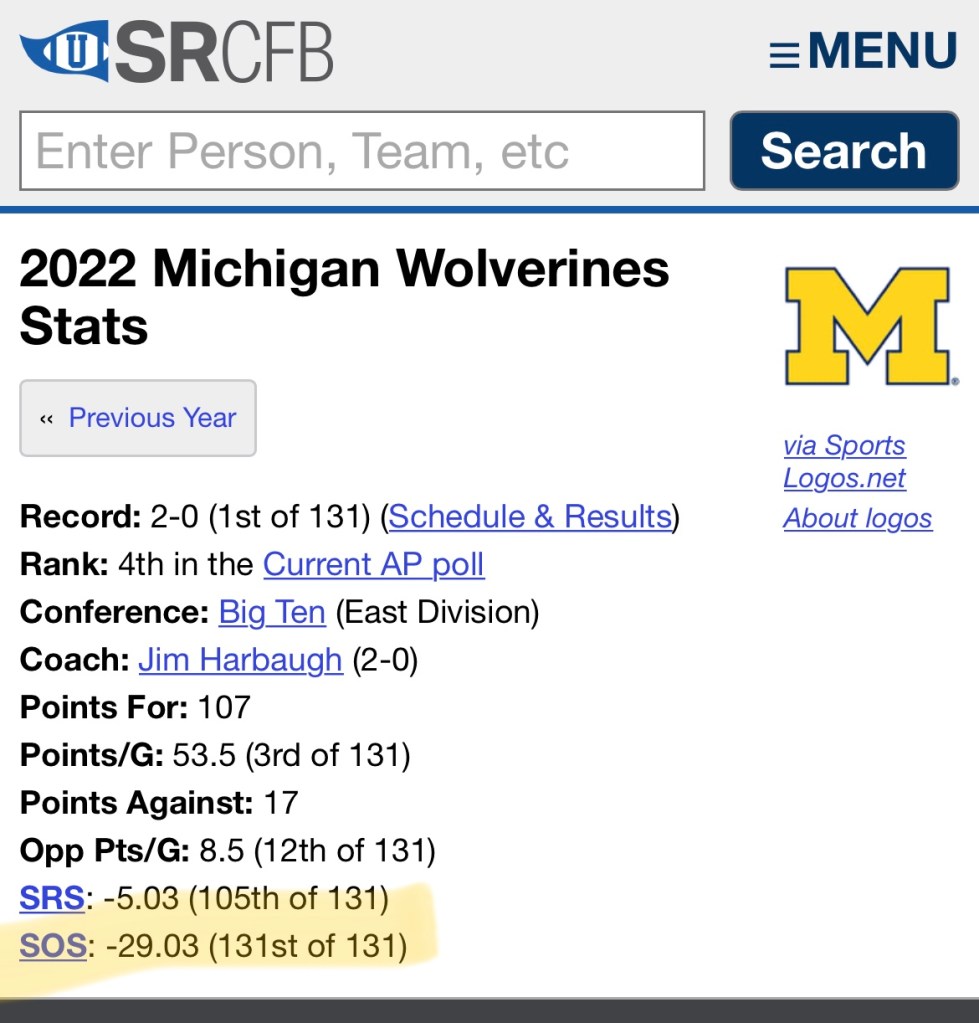Click the Michigan block M logo

(x=867, y=326)
